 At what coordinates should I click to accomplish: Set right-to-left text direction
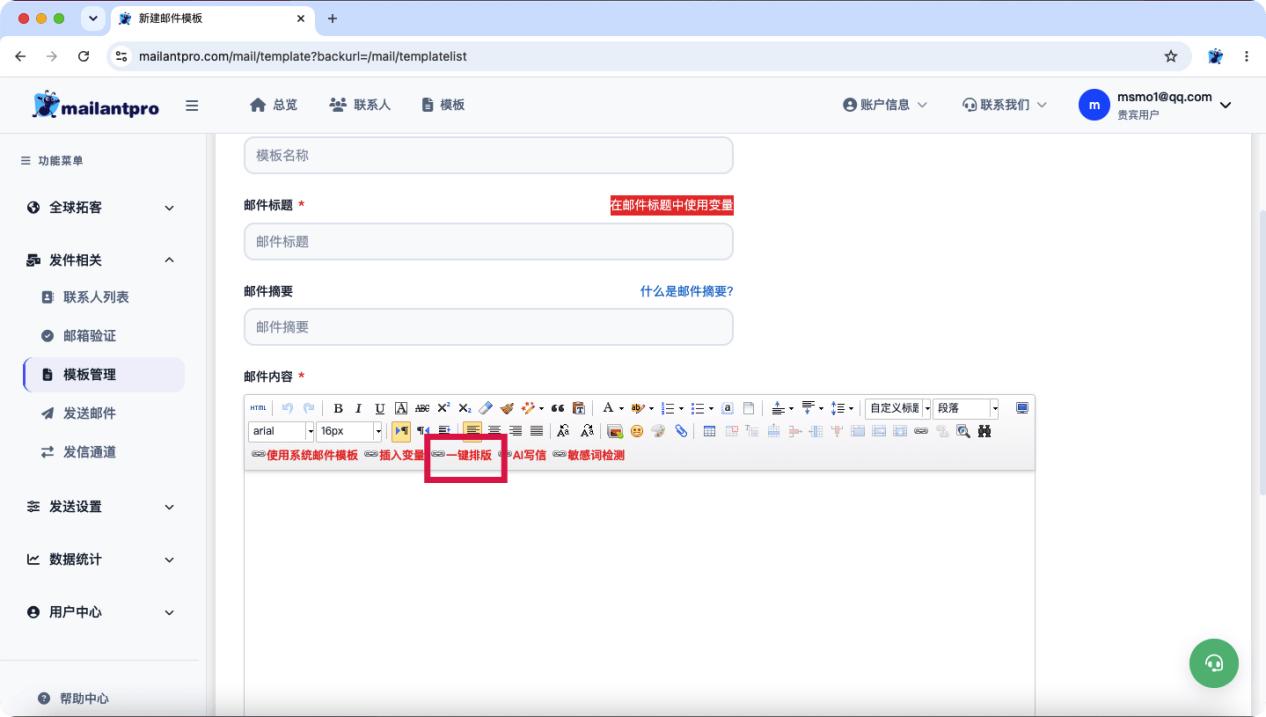pyautogui.click(x=423, y=431)
